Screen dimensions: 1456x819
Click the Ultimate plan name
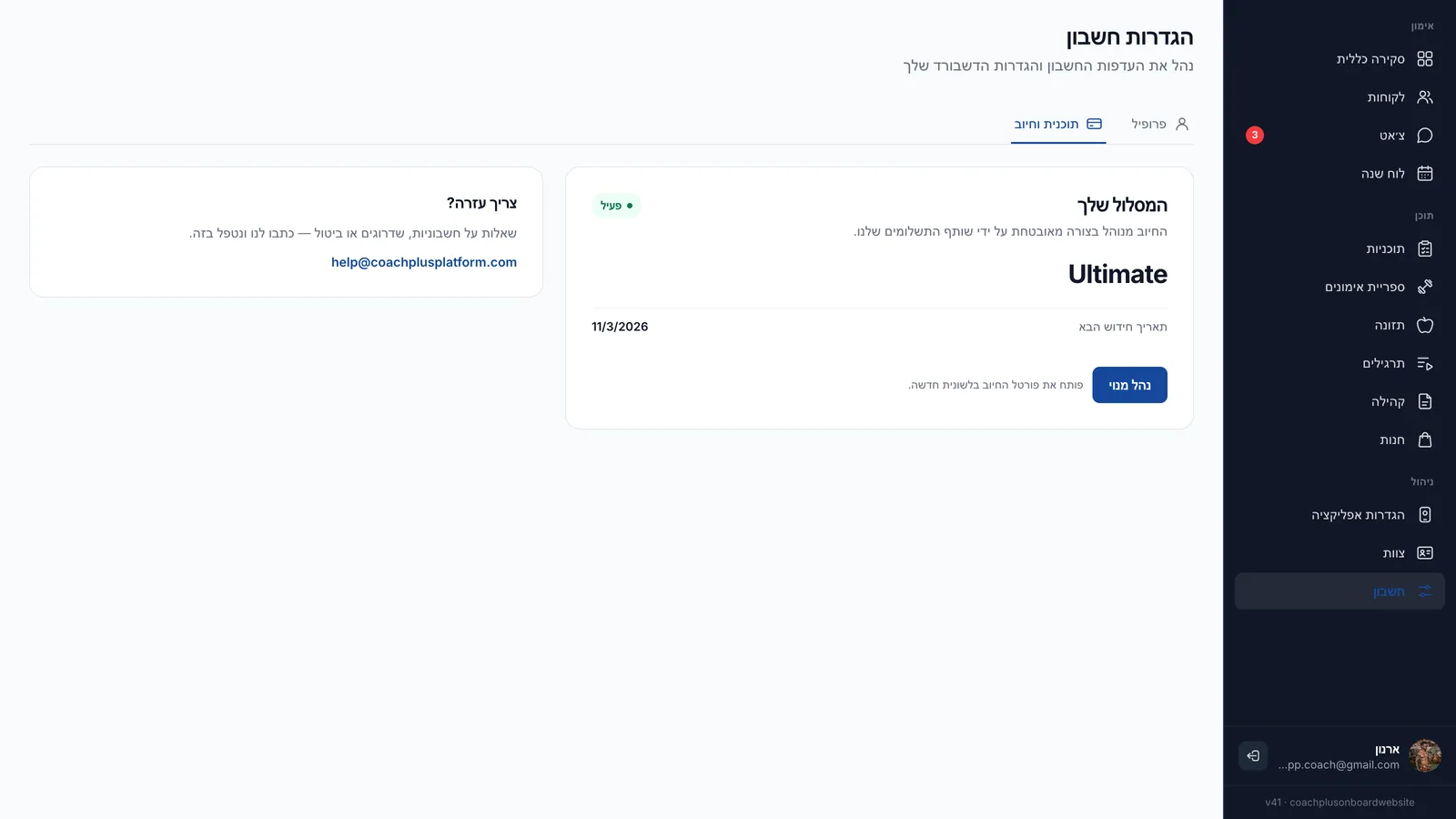point(1117,274)
